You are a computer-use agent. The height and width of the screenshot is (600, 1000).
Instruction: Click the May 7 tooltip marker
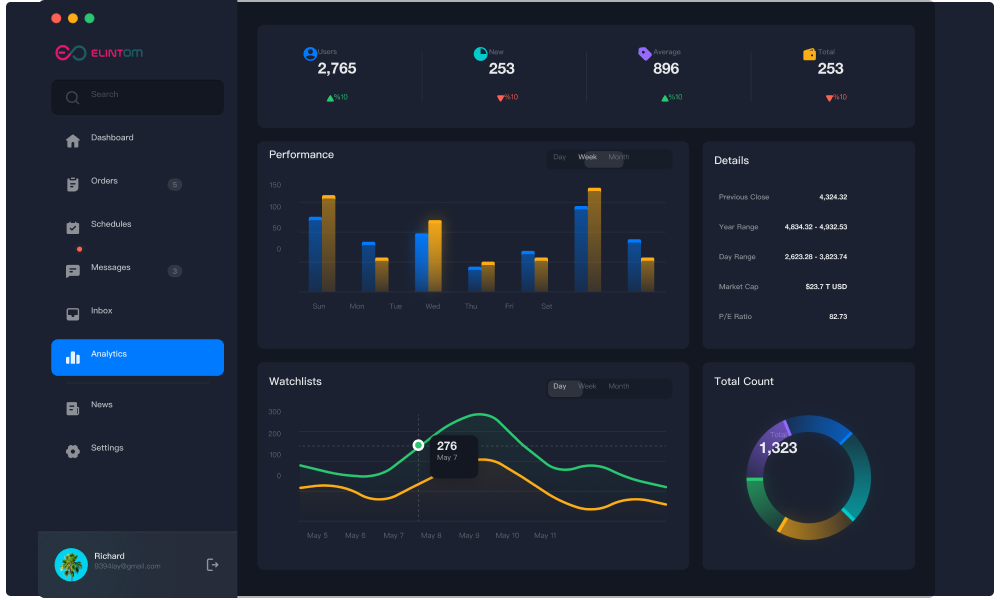point(418,445)
